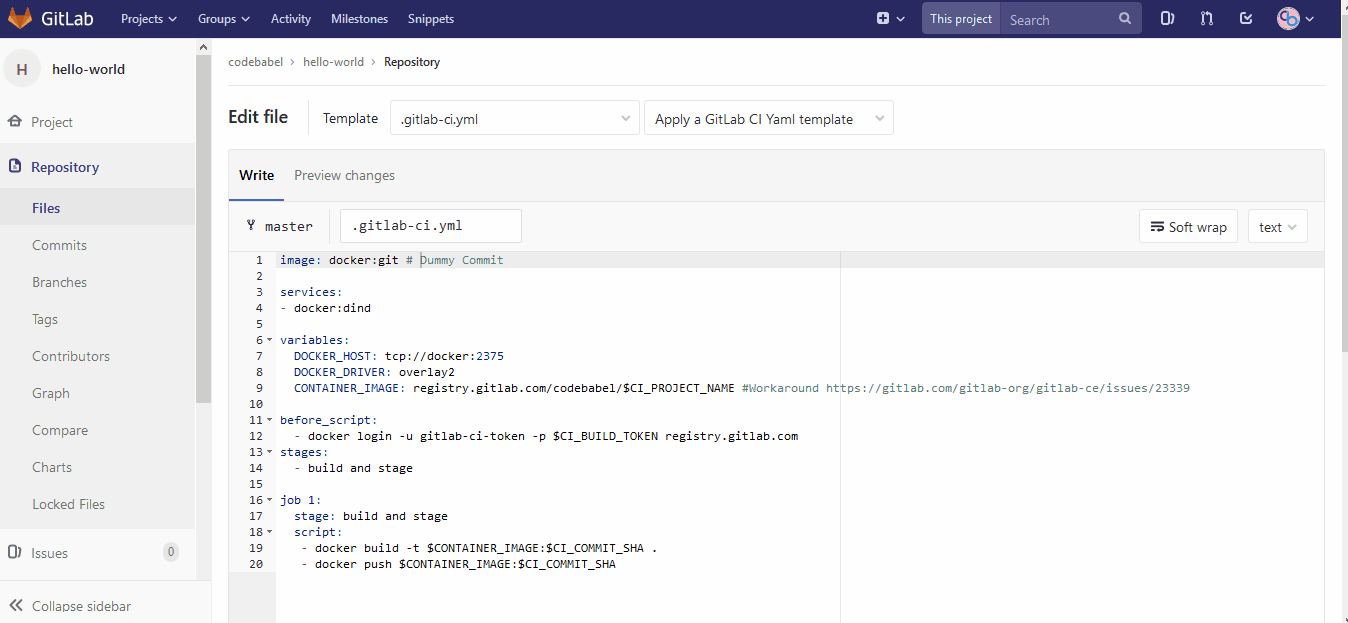Open the To-Do List checkmark icon

tap(1245, 17)
